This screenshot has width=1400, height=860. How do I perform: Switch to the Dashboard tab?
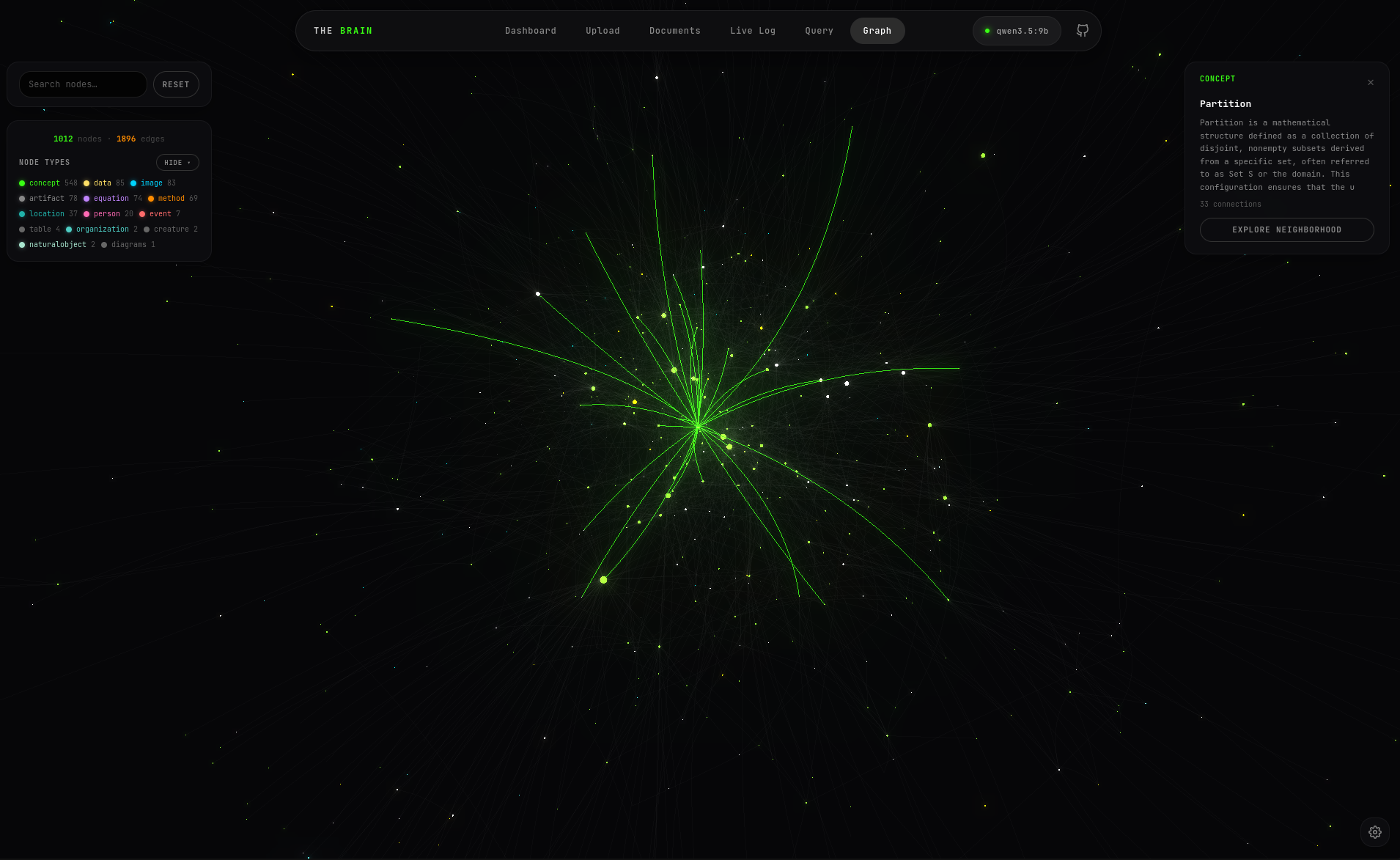point(530,31)
